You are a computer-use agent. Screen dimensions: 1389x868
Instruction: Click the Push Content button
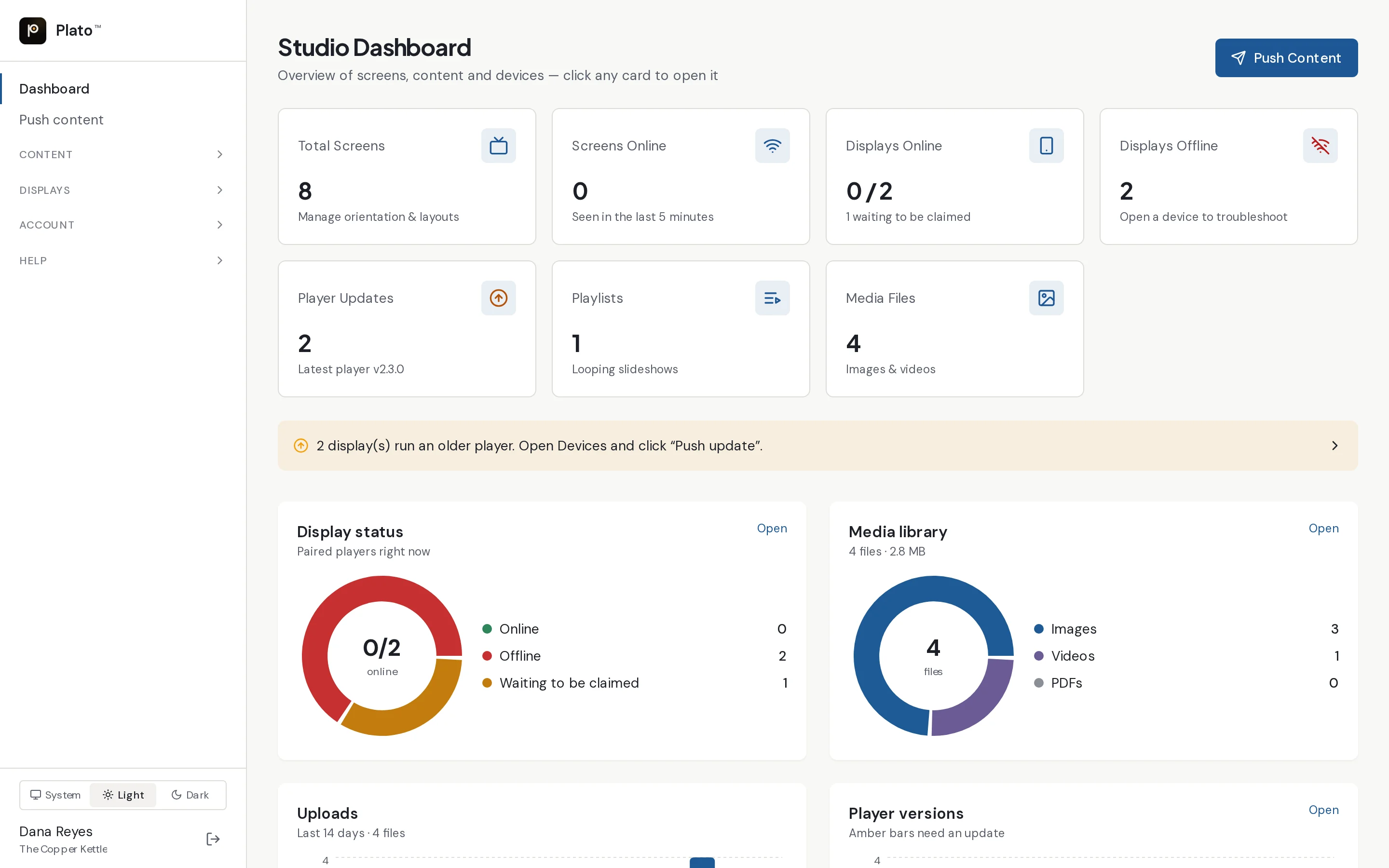click(x=1286, y=58)
